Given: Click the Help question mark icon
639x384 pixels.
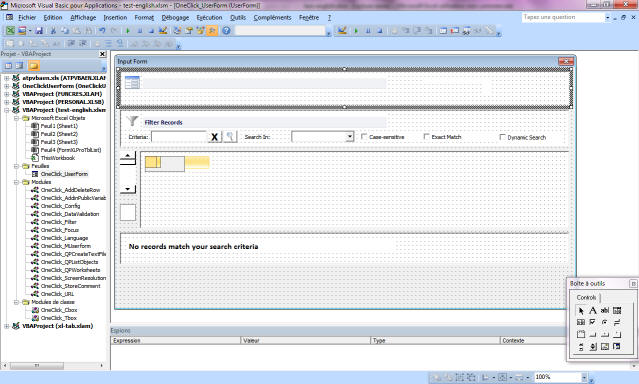Looking at the screenshot, I should [226, 31].
